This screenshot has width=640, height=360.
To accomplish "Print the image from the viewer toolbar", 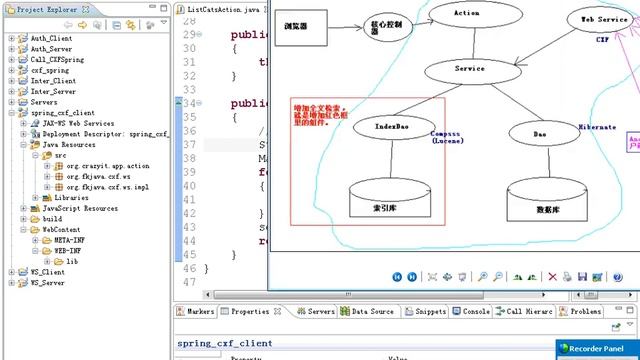I will pyautogui.click(x=567, y=277).
